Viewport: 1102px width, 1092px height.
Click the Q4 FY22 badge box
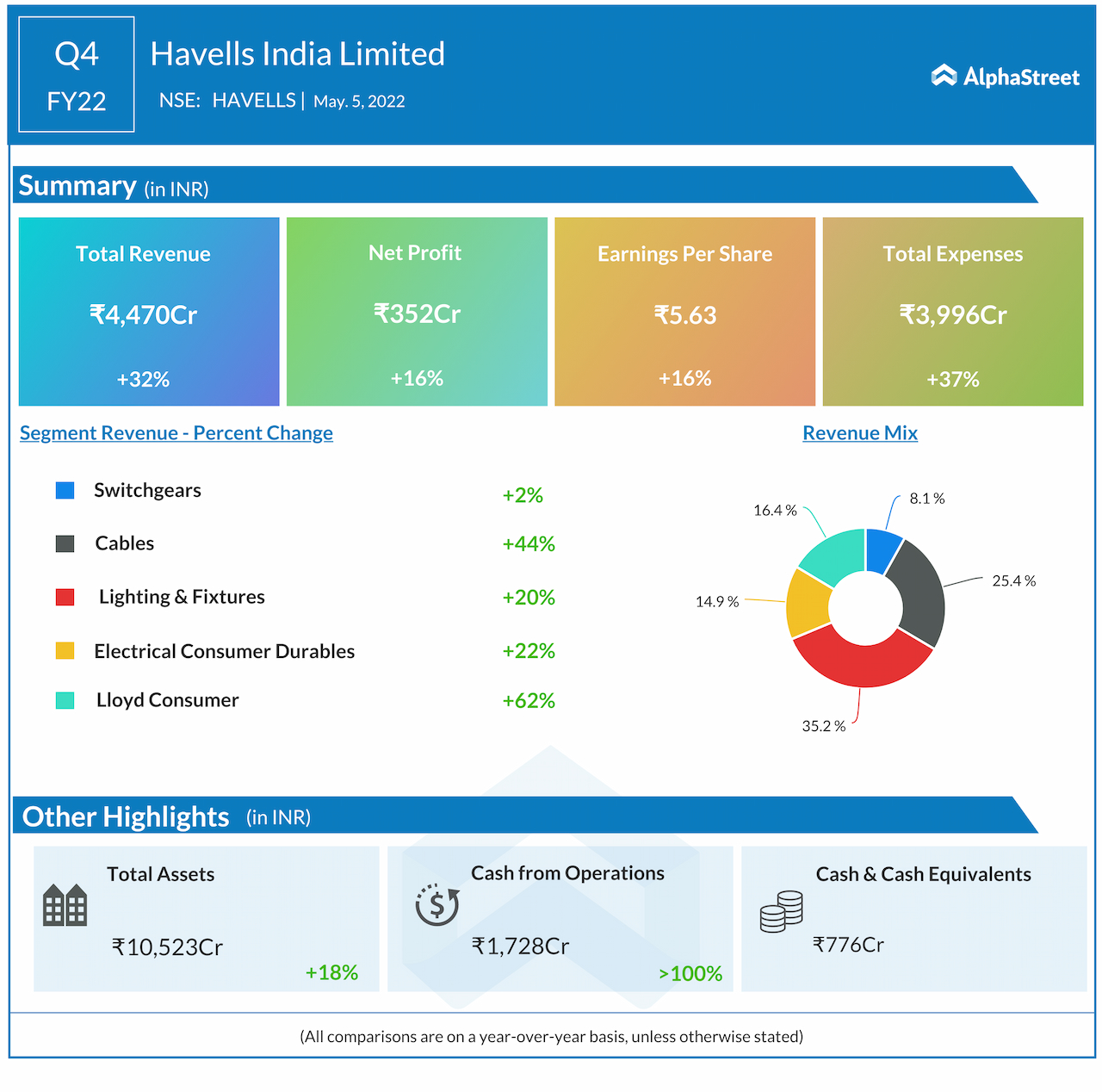(x=77, y=75)
